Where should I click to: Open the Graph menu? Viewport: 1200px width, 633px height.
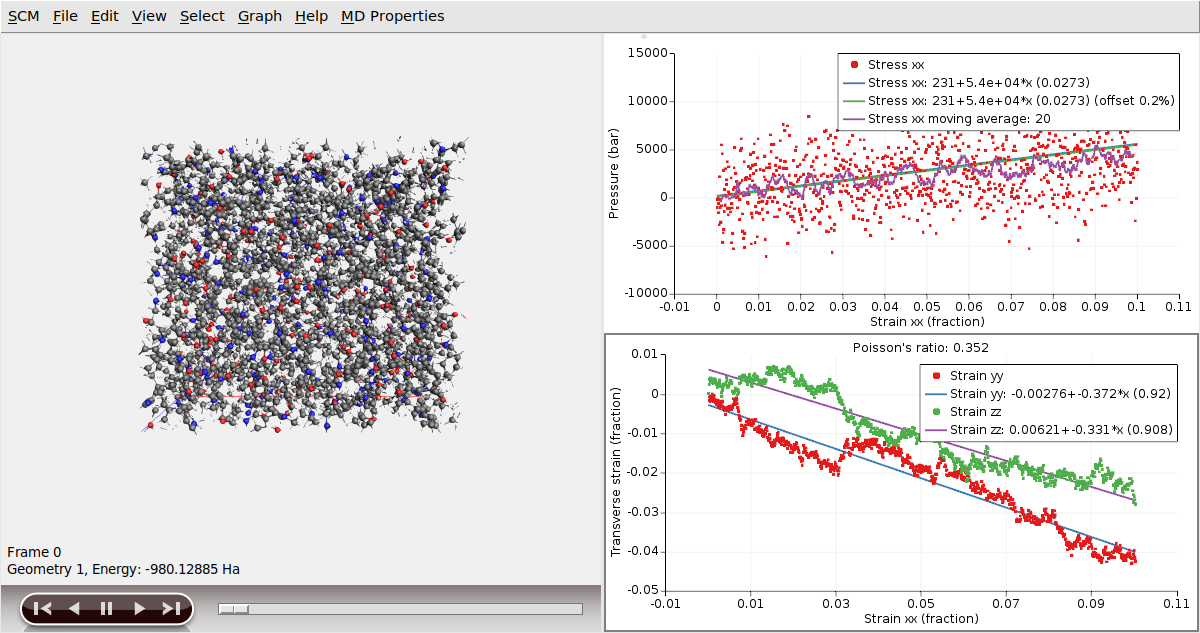click(259, 16)
